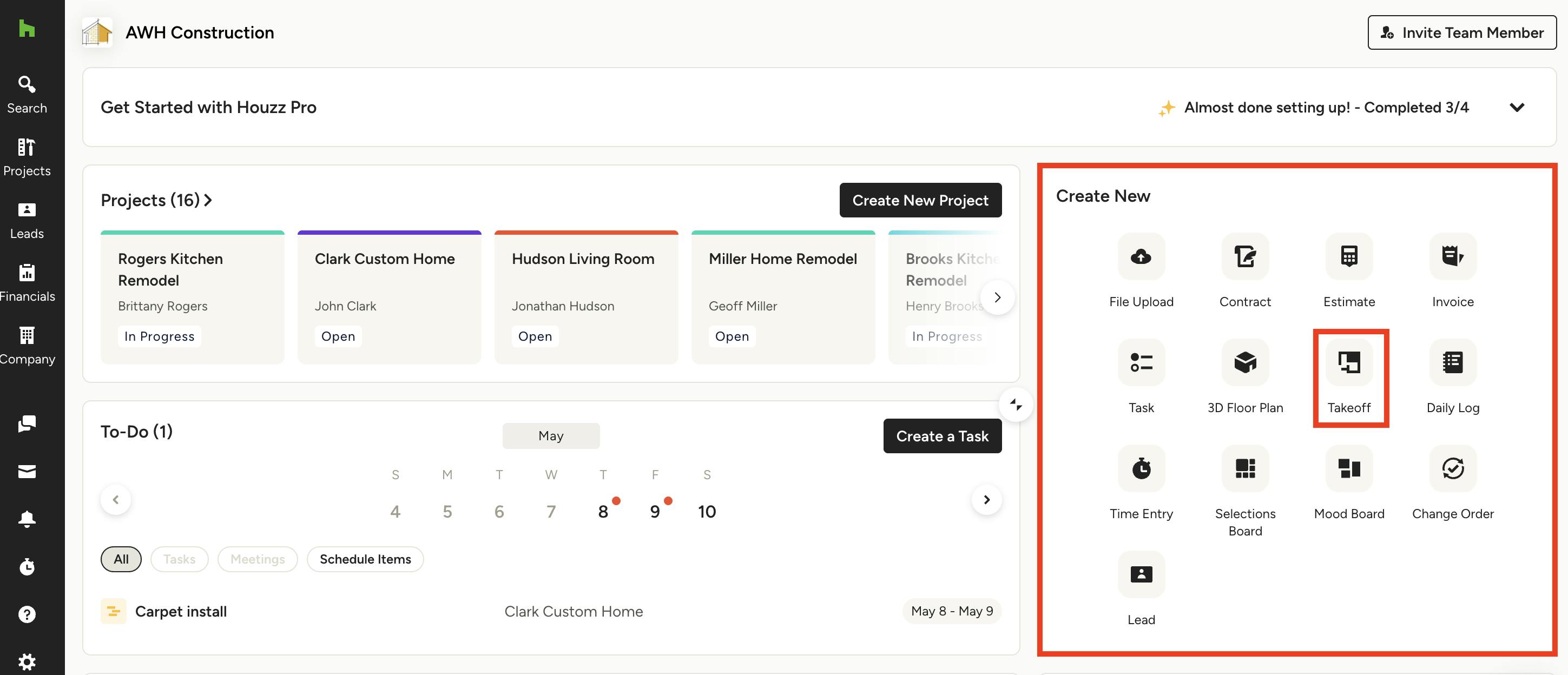Start a new Mood Board

[1348, 469]
